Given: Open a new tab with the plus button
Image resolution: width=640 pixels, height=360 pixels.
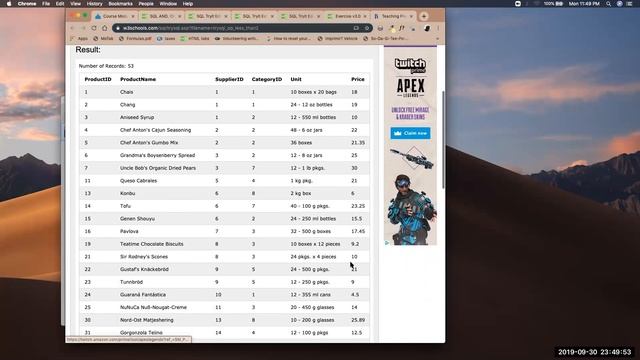Looking at the screenshot, I should coord(424,16).
